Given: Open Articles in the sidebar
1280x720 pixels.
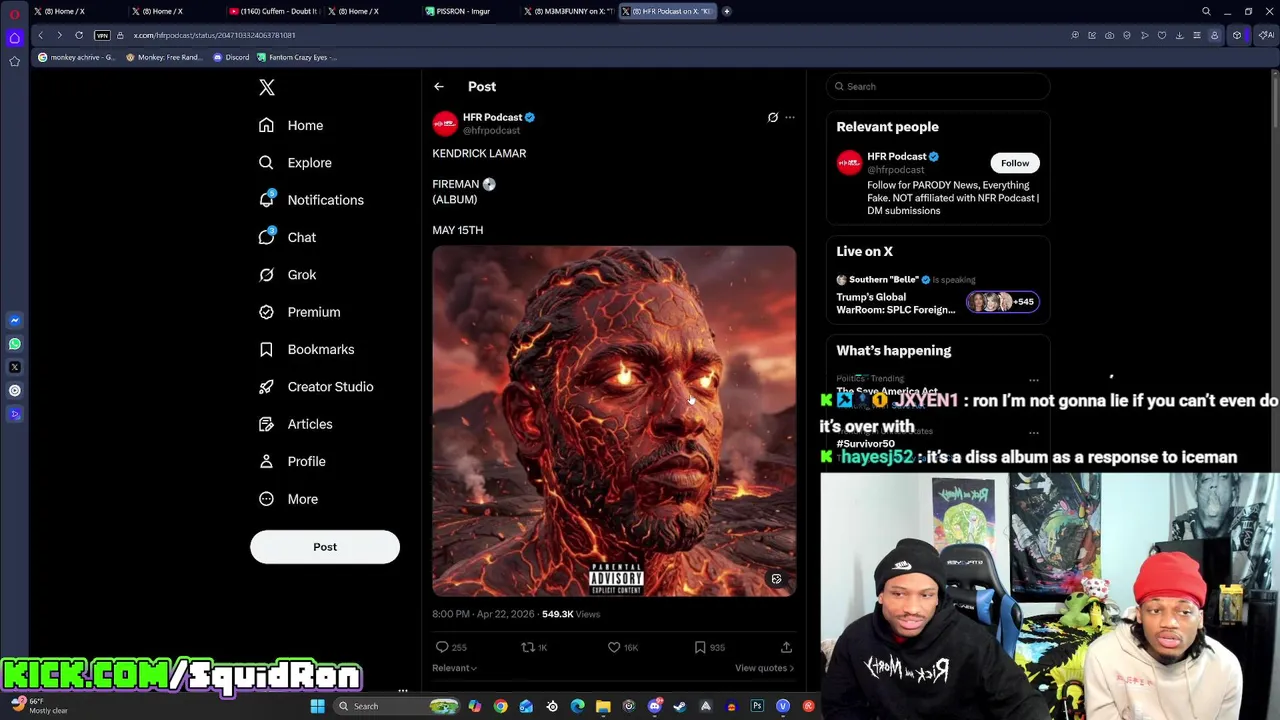Looking at the screenshot, I should [x=295, y=424].
